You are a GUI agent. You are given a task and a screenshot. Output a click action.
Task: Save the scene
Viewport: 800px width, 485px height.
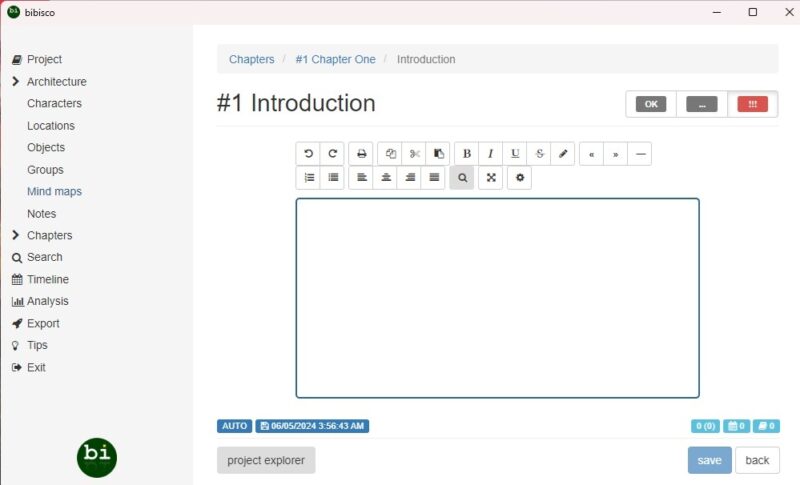pyautogui.click(x=709, y=460)
